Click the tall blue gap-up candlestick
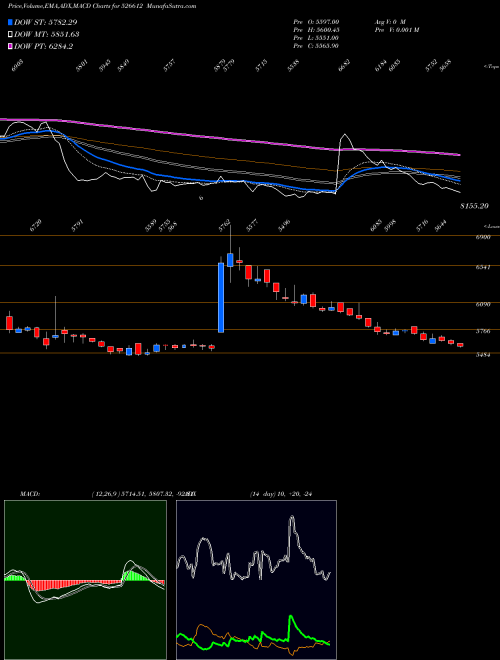Viewport: 500px width, 660px height. tap(221, 298)
